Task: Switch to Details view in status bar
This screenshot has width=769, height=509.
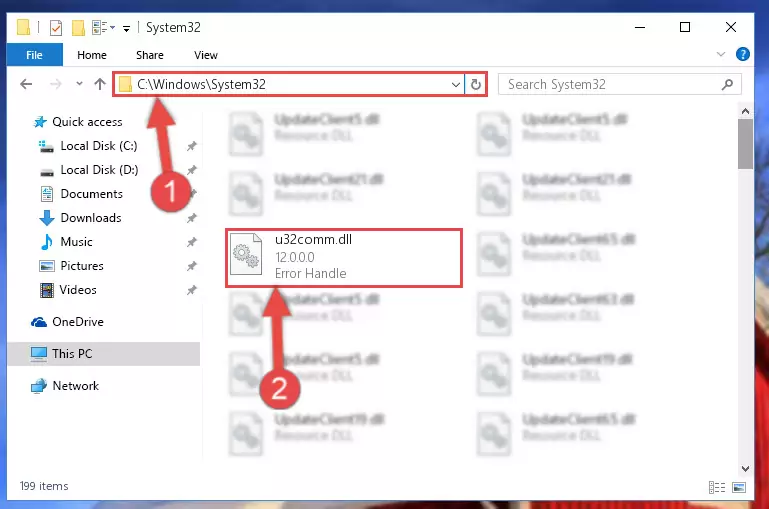Action: pyautogui.click(x=717, y=487)
